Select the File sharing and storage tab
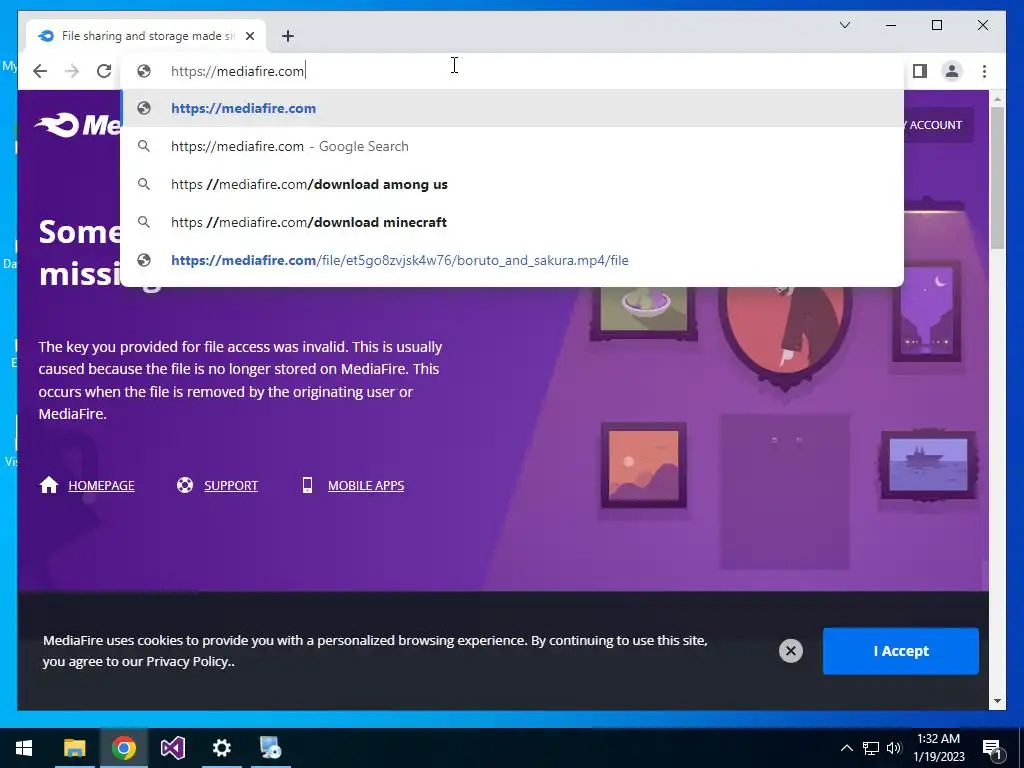The image size is (1024, 768). click(146, 36)
